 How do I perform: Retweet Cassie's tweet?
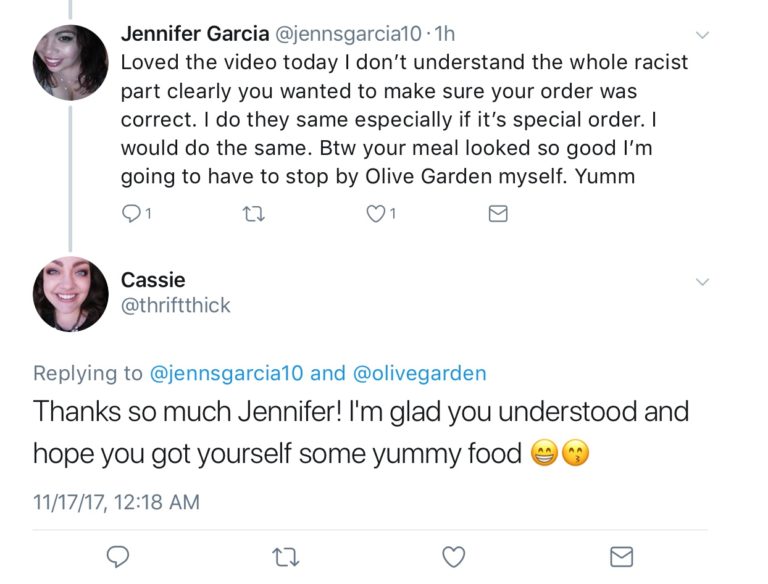click(286, 556)
